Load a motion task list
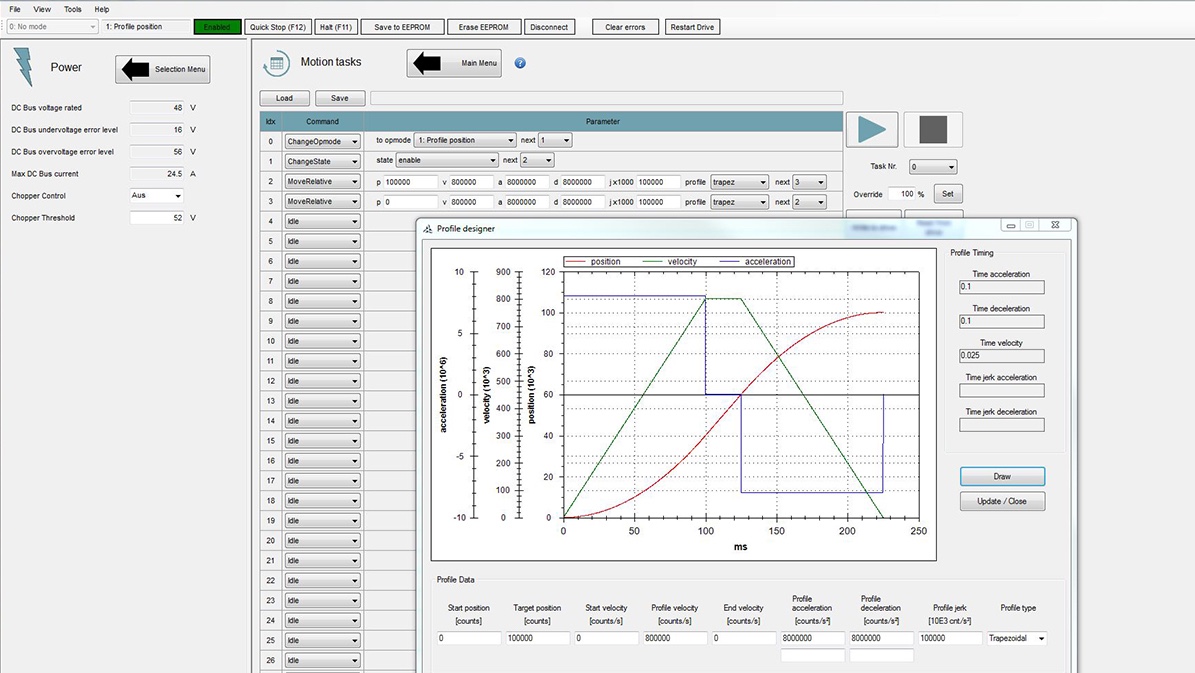The width and height of the screenshot is (1195, 673). [x=284, y=98]
